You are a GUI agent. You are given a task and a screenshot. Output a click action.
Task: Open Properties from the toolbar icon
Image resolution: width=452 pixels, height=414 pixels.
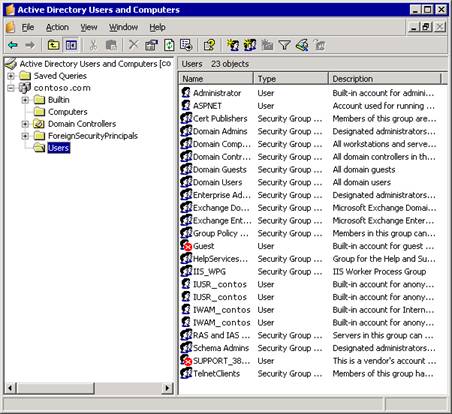(x=151, y=45)
